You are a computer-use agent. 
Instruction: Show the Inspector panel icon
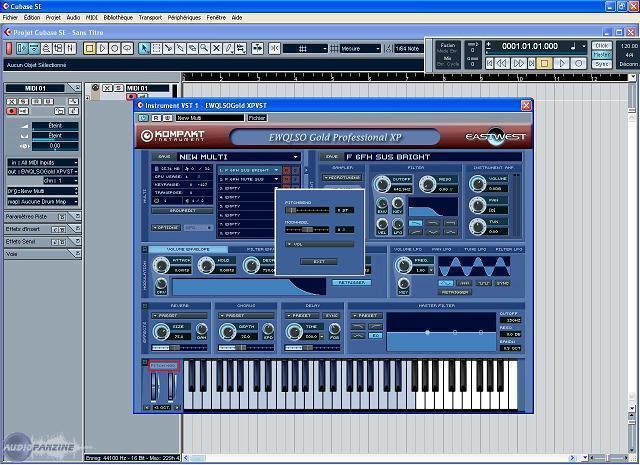click(x=22, y=49)
